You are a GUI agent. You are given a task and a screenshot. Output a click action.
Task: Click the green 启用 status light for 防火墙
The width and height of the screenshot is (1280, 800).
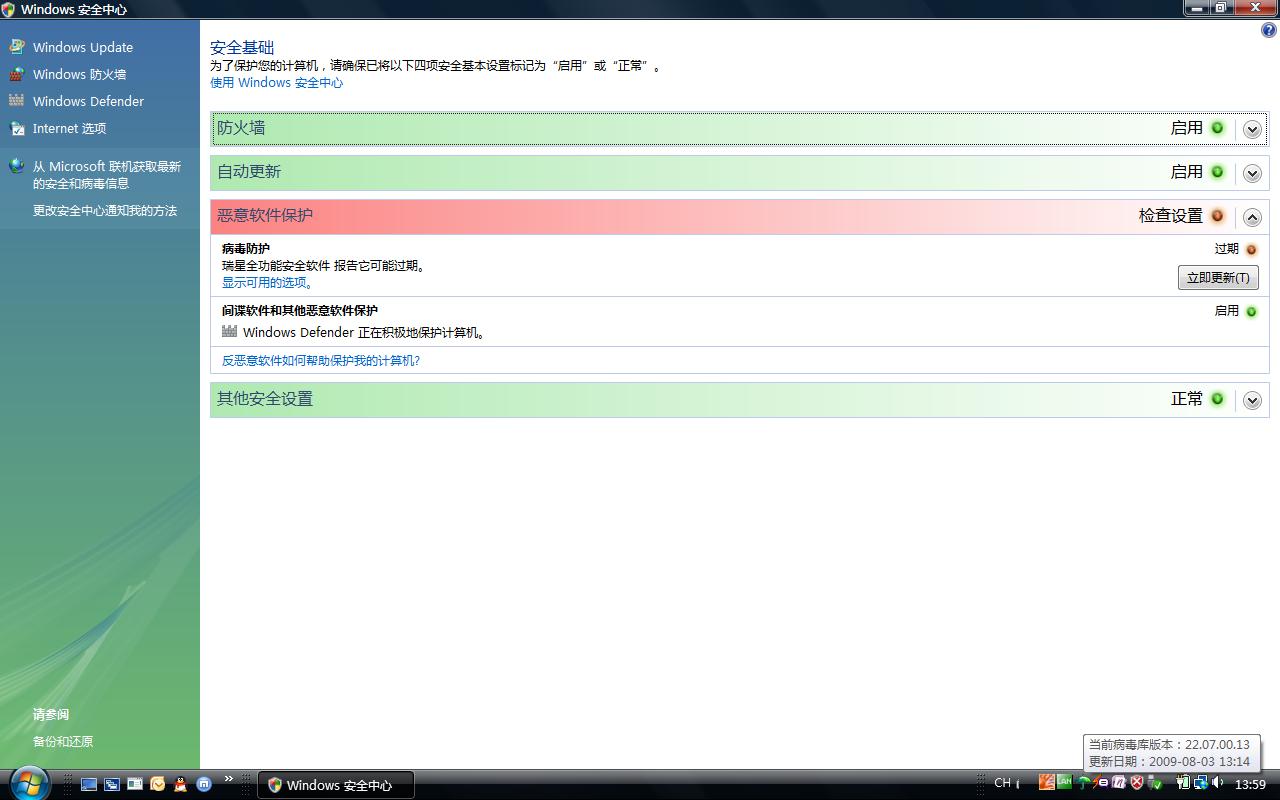1217,128
